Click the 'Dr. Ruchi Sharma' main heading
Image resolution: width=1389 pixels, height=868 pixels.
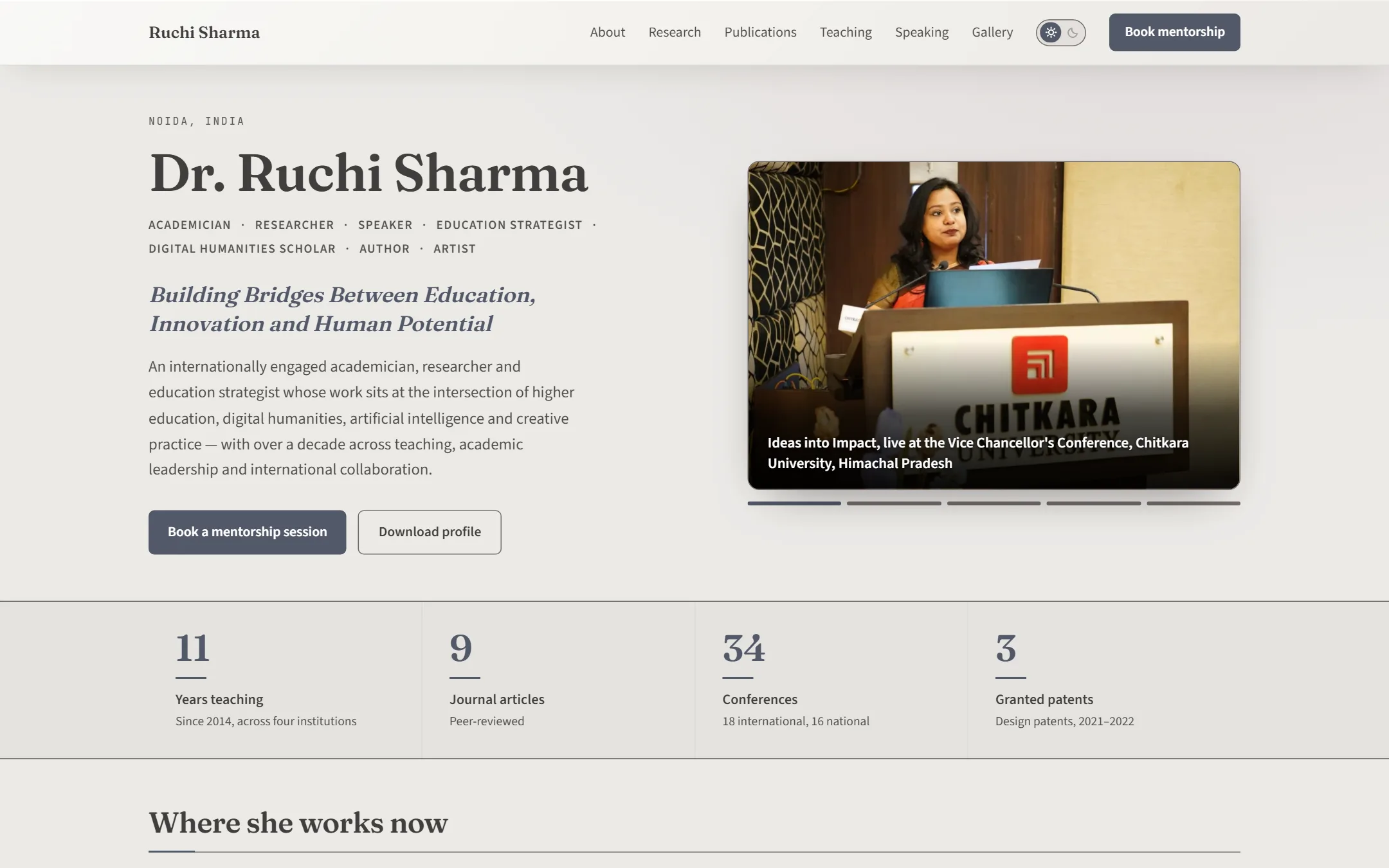coord(368,173)
